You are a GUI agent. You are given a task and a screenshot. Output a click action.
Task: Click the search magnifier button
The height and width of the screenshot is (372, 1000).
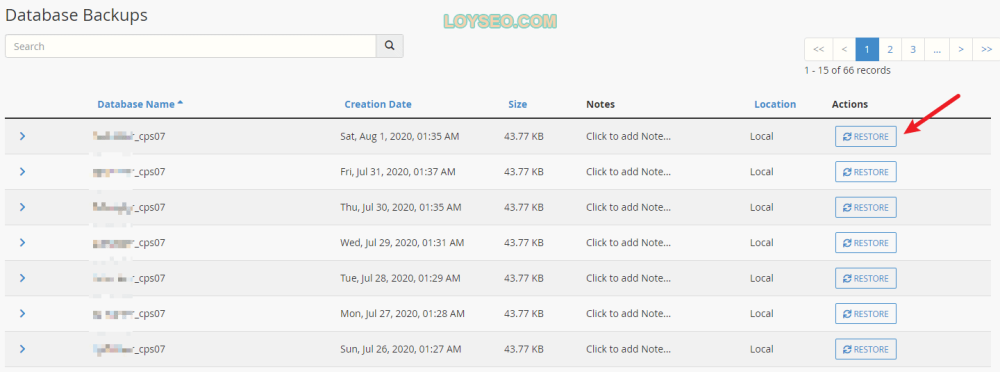pos(390,46)
